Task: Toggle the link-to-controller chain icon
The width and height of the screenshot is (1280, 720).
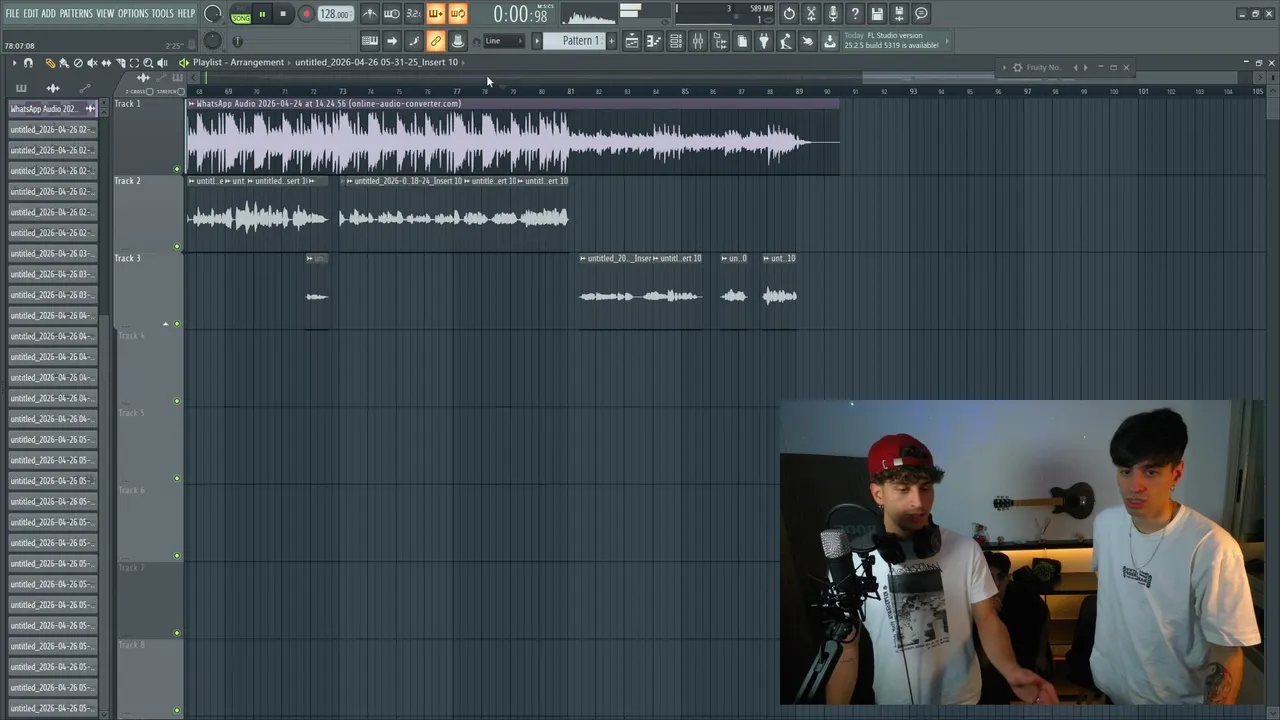Action: click(x=436, y=41)
